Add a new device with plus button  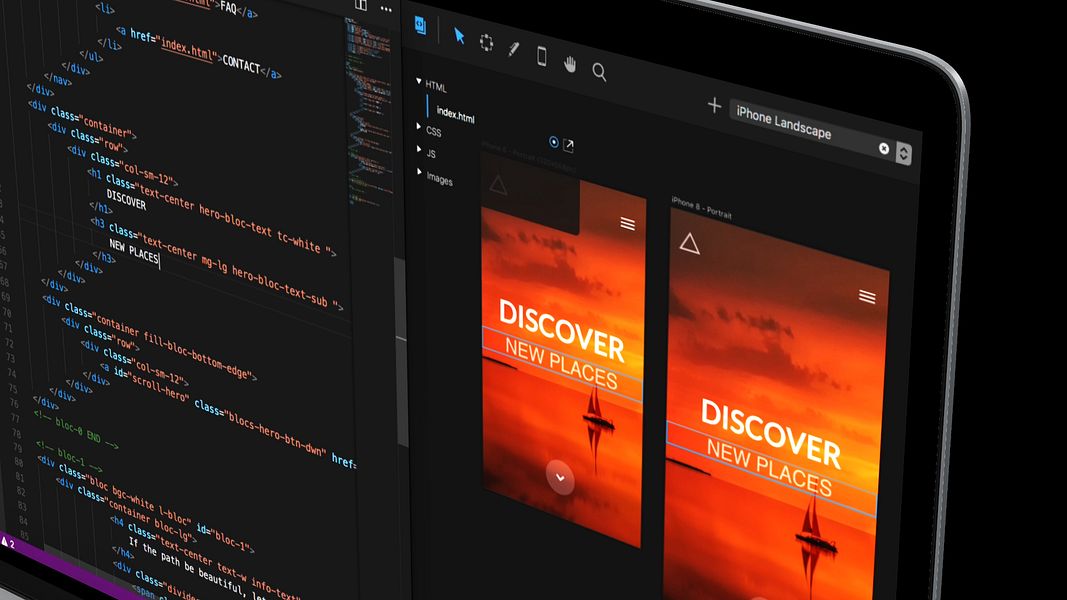click(x=714, y=105)
